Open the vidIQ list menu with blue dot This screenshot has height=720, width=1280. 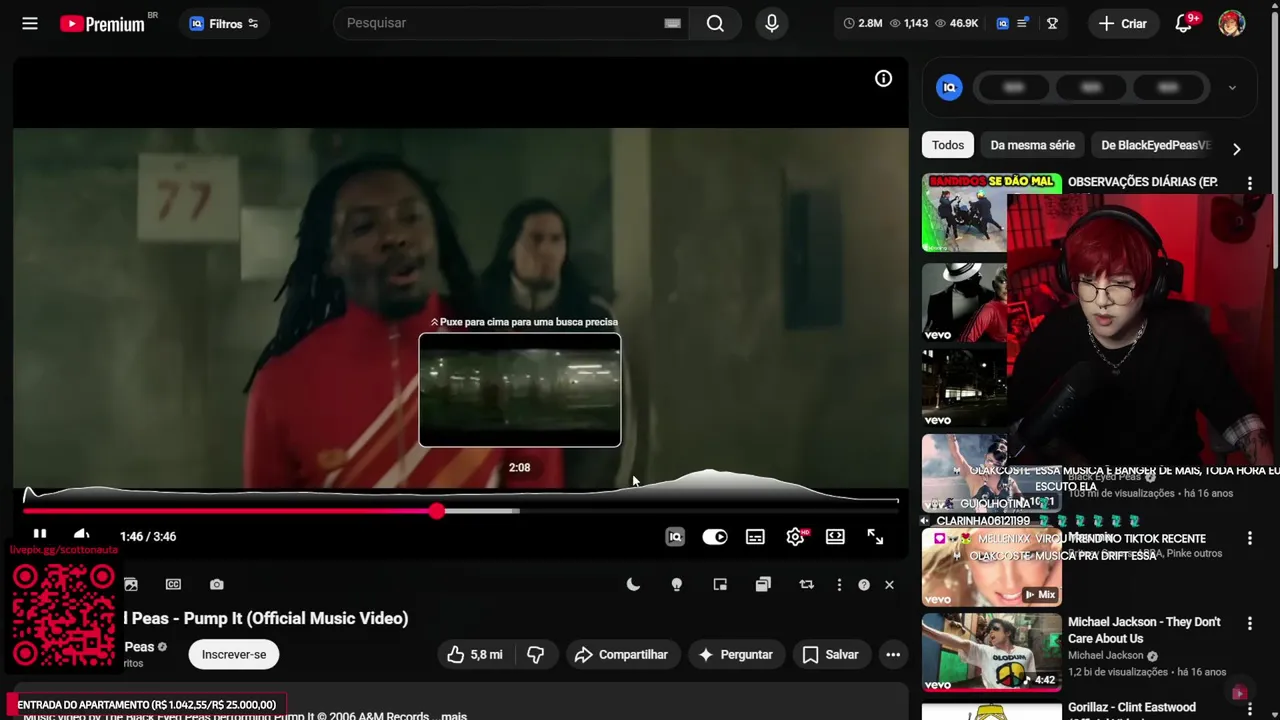pyautogui.click(x=1023, y=23)
